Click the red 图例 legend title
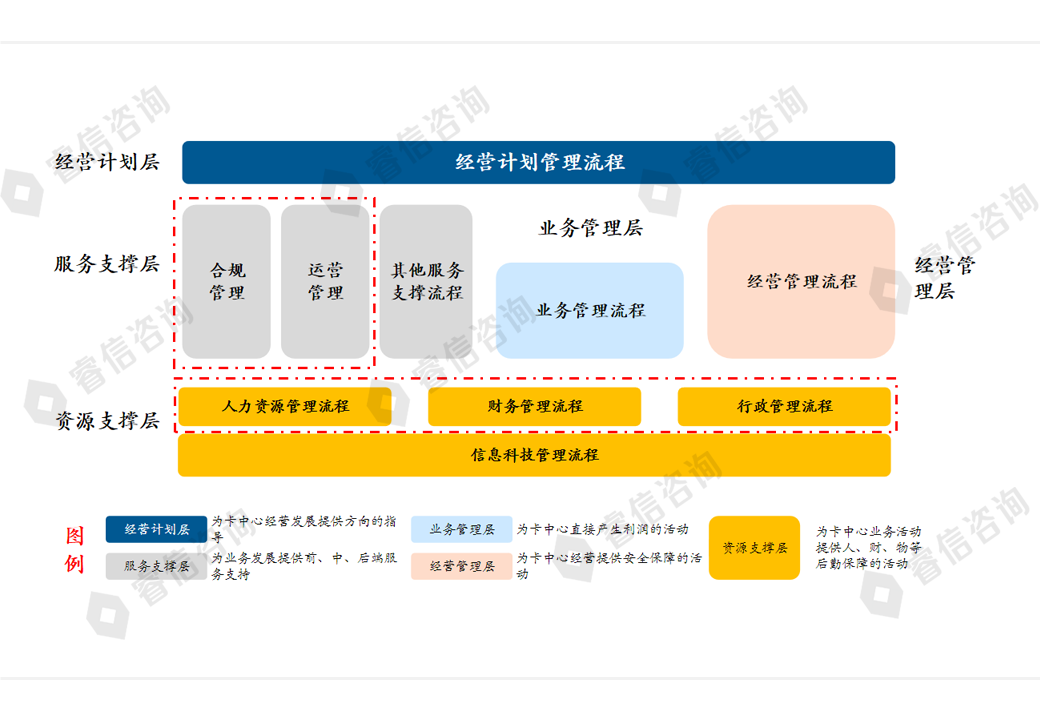The width and height of the screenshot is (1040, 720). pos(75,548)
